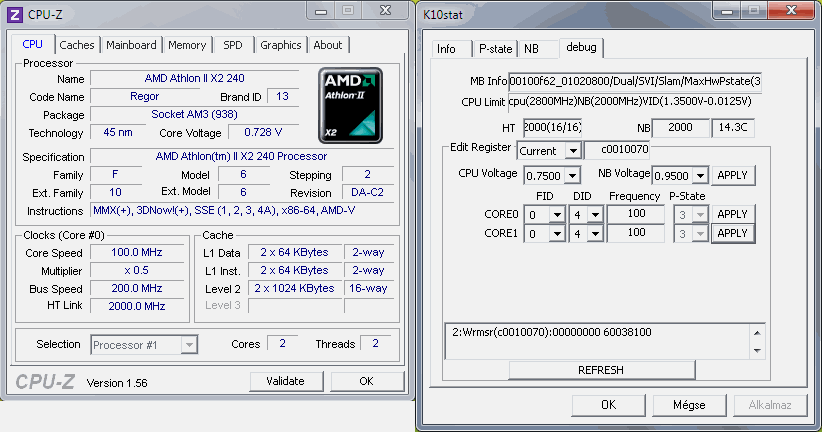Click the OK button in K10stat
Screen dimensions: 822x432
tap(609, 405)
